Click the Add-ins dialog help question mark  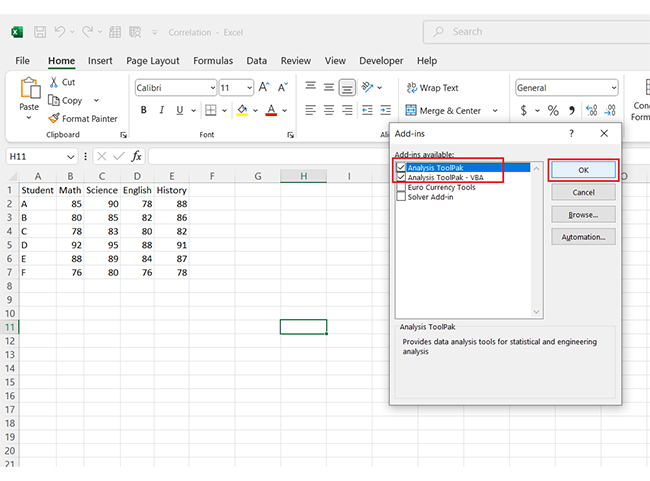click(571, 134)
